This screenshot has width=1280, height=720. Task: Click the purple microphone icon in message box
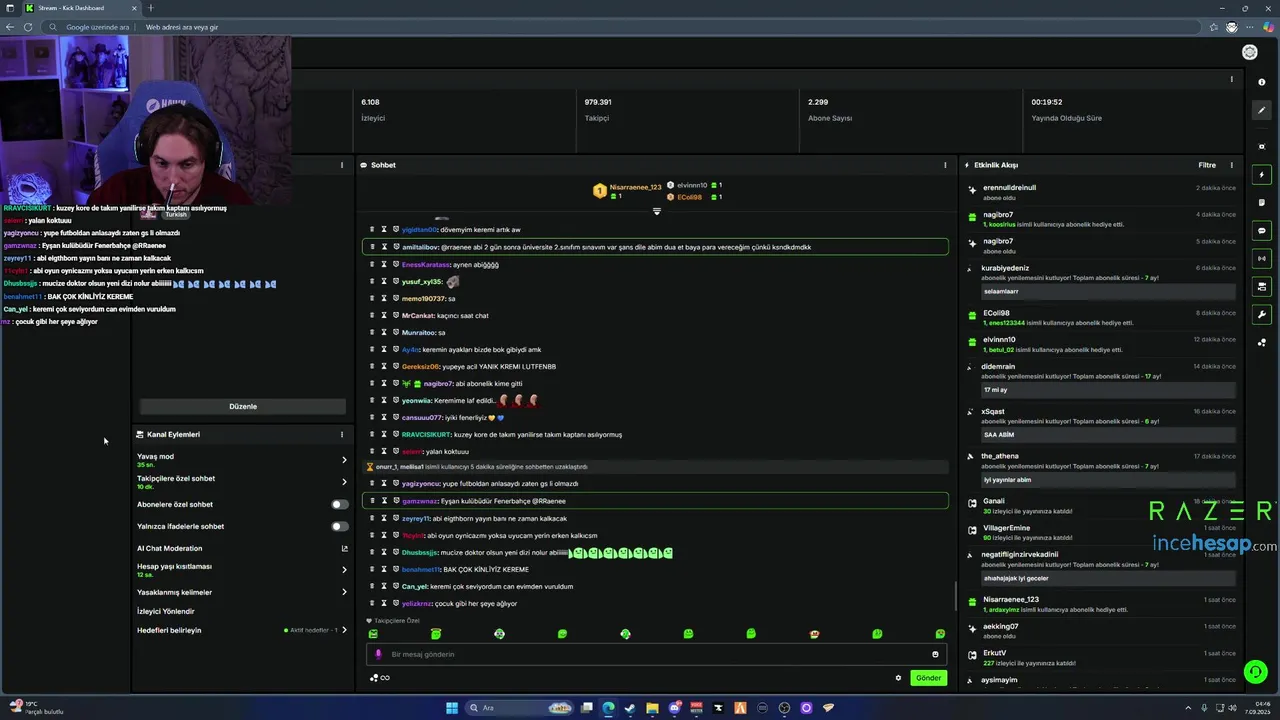tap(378, 654)
